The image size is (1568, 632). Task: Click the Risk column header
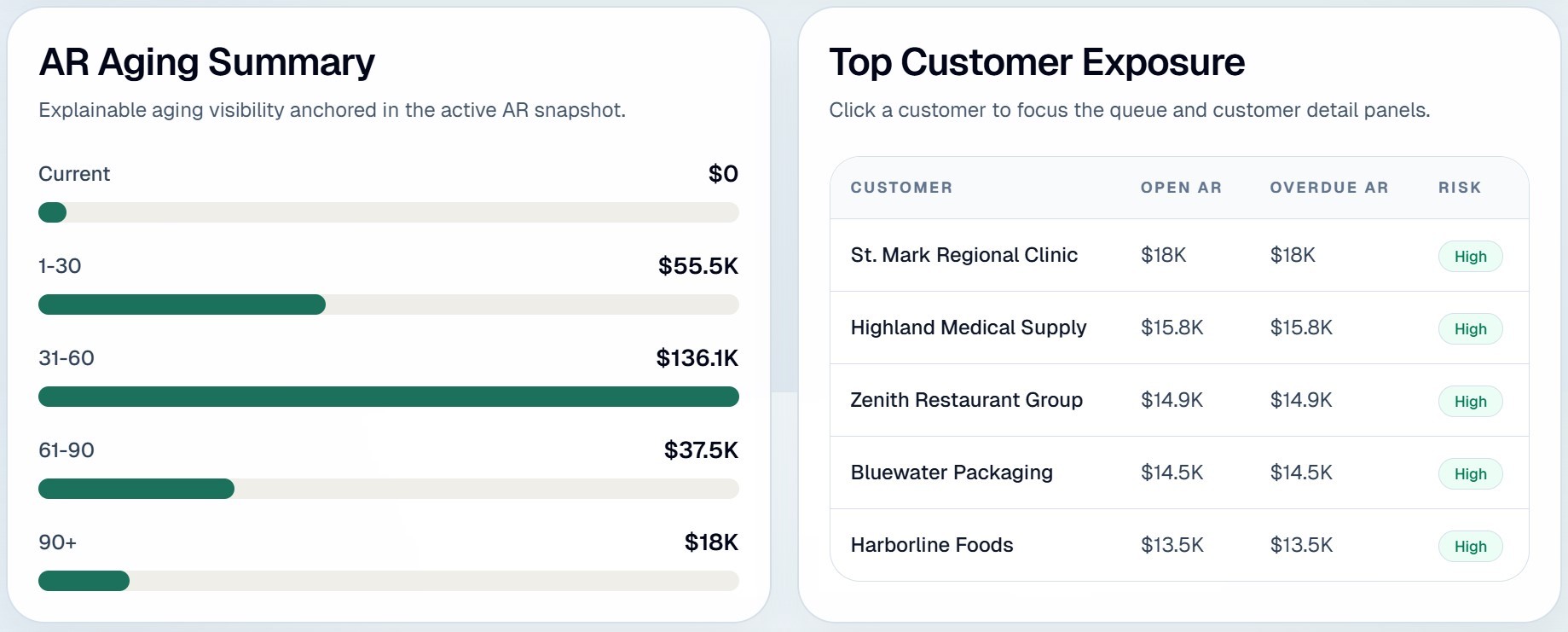coord(1460,188)
